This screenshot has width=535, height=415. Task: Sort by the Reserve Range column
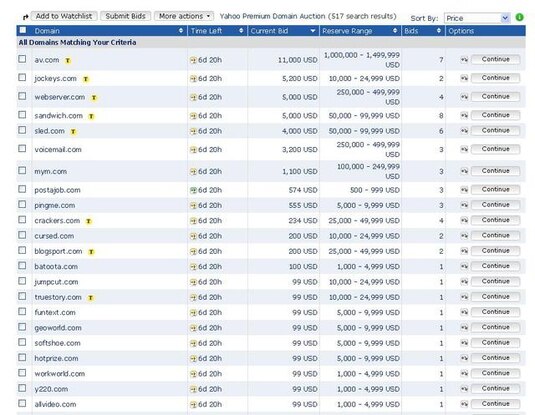coord(360,31)
